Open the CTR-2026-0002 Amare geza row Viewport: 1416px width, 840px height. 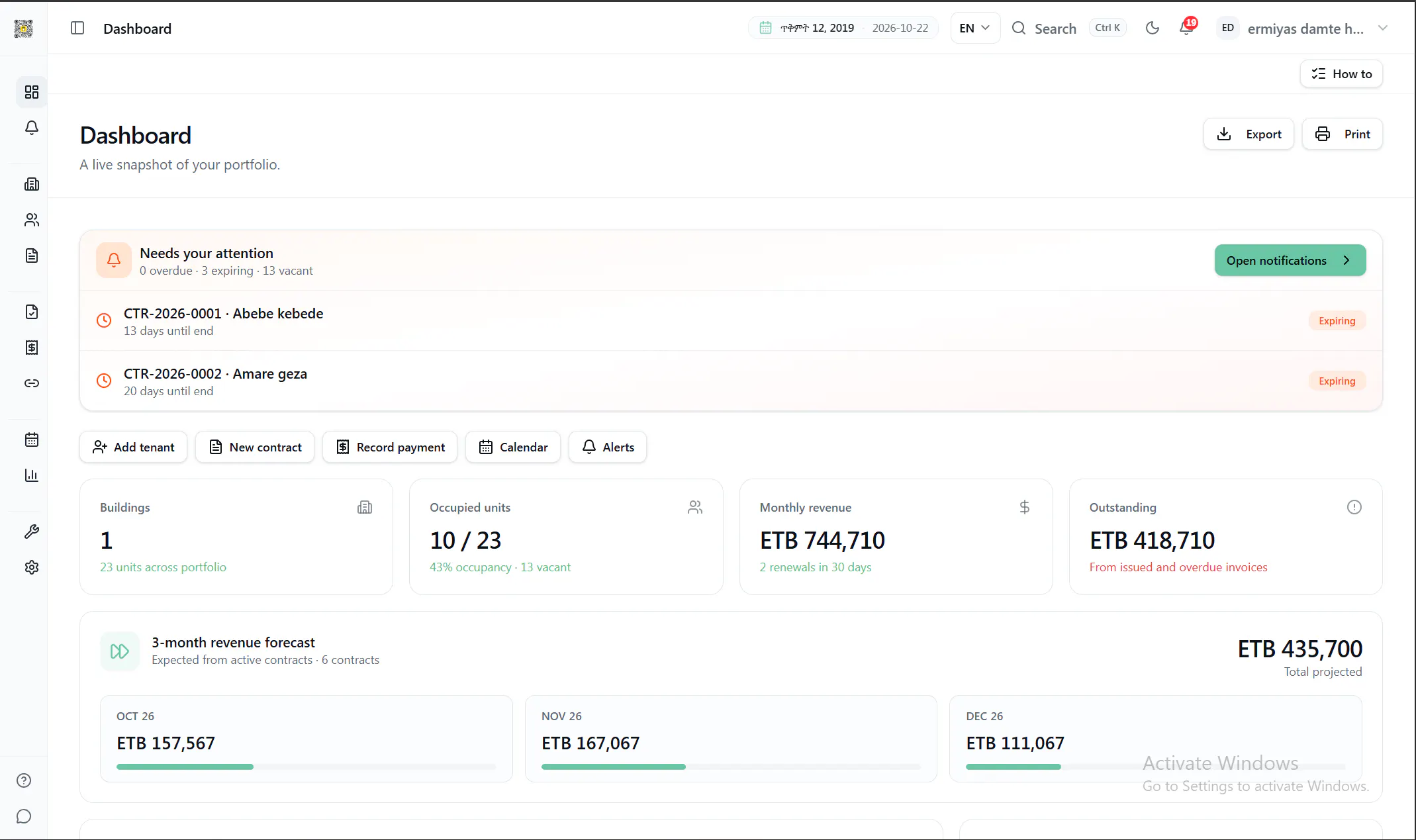tap(731, 381)
